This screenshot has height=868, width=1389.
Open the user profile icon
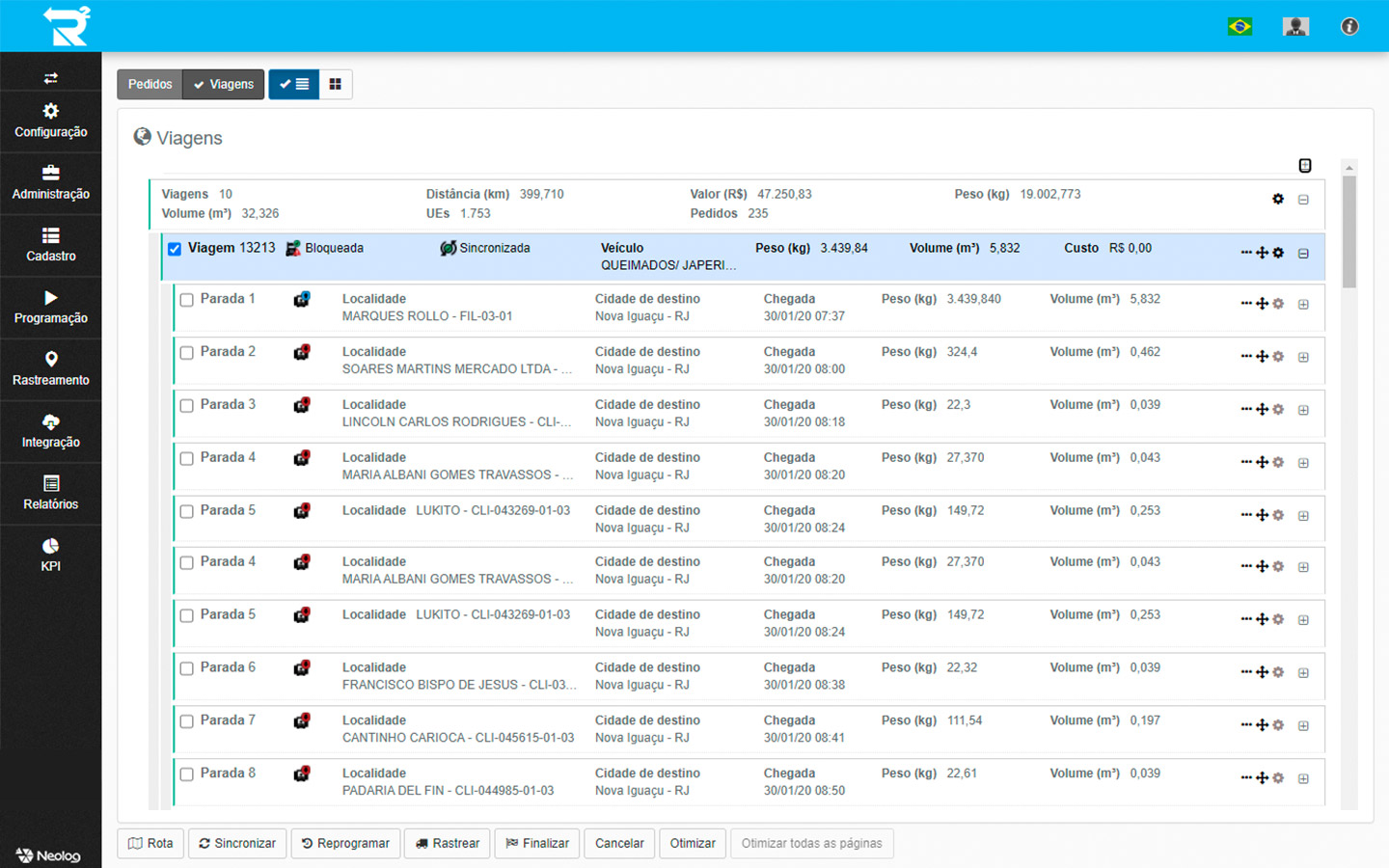coord(1295,26)
